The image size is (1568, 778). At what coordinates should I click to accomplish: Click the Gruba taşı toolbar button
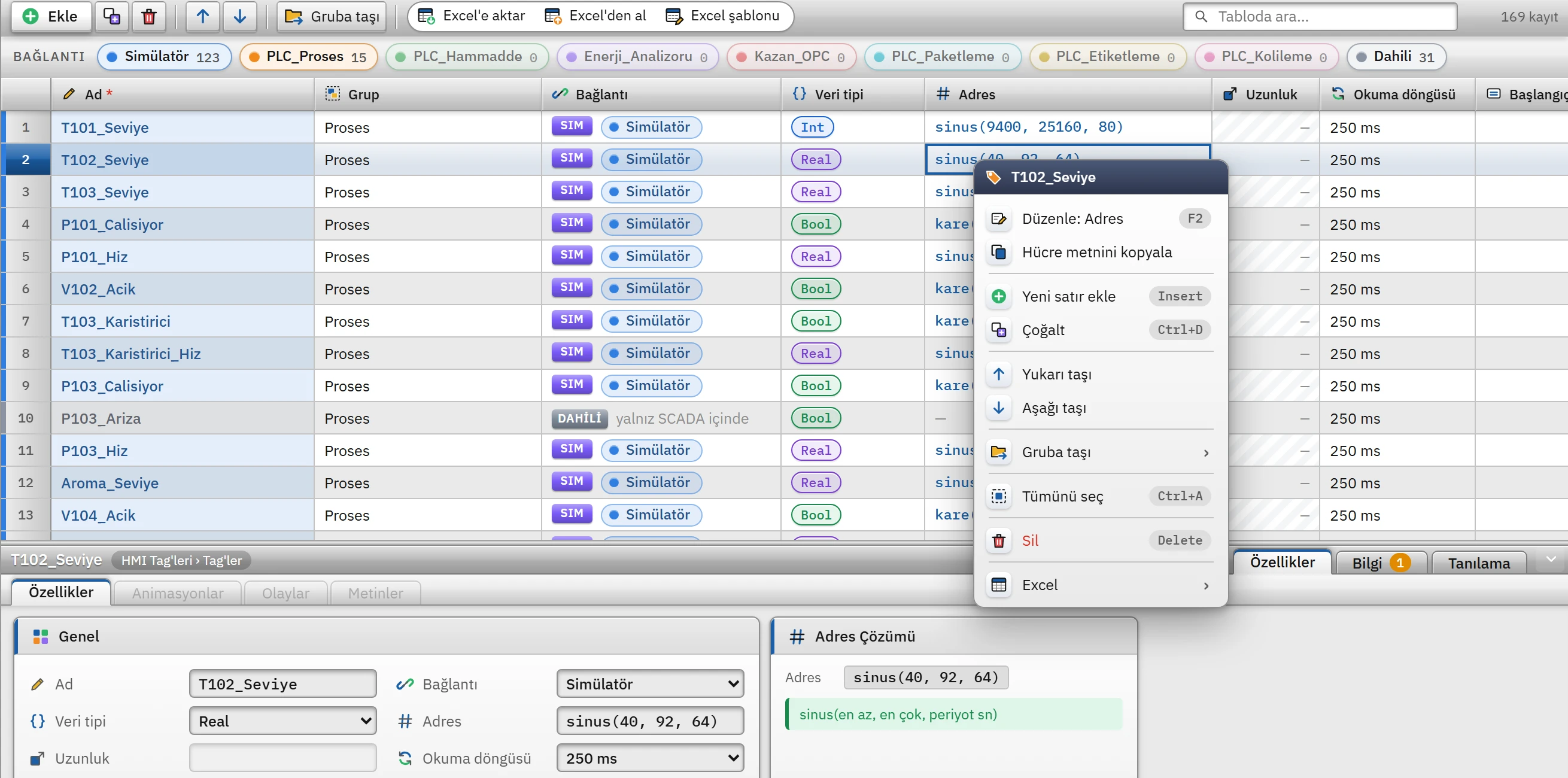pyautogui.click(x=332, y=16)
